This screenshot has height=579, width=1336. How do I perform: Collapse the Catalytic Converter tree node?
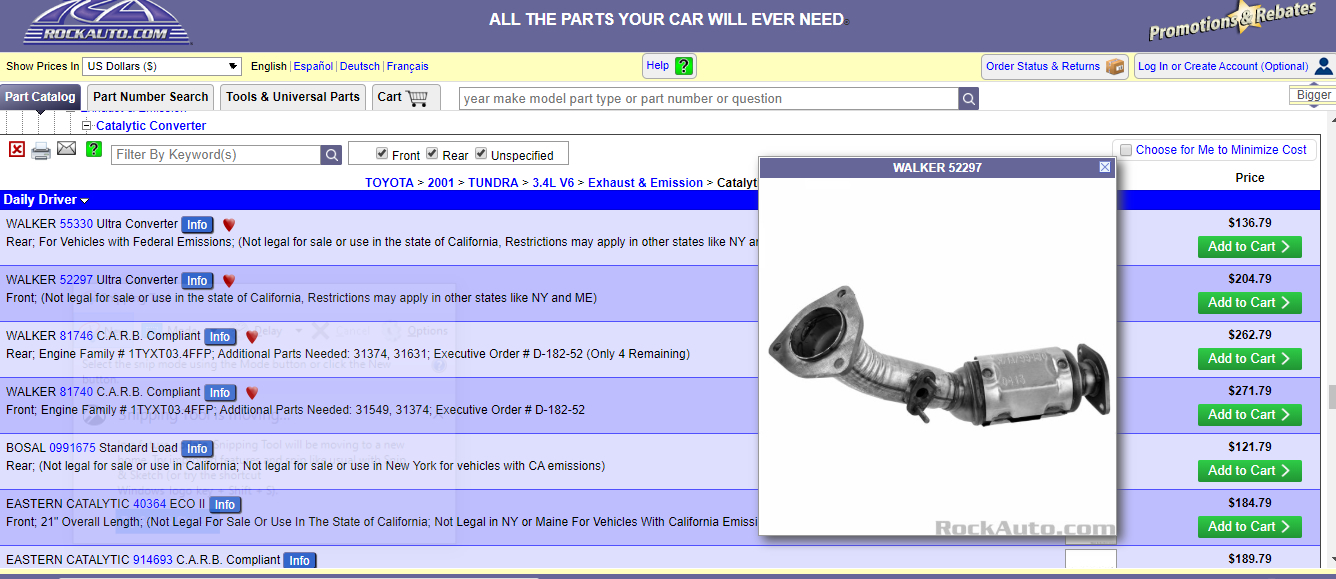tap(86, 126)
